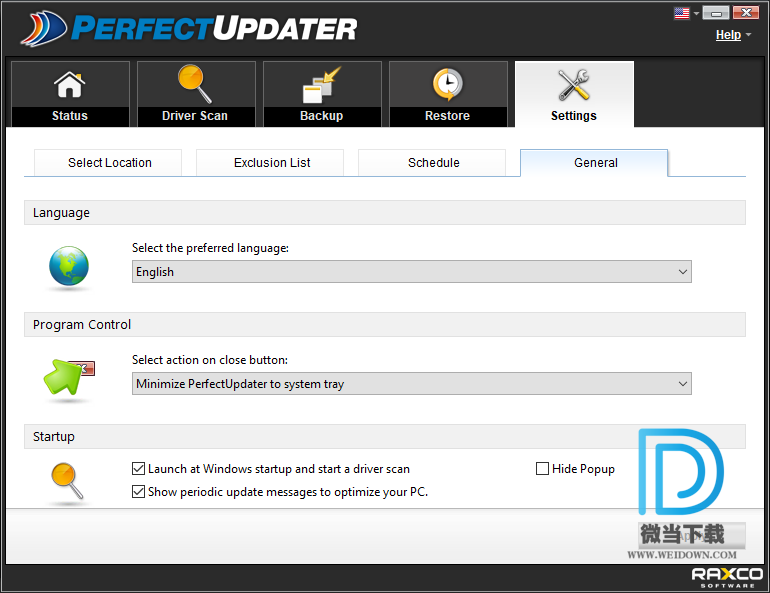Select the General tab
Screen dimensions: 770x593
click(594, 162)
